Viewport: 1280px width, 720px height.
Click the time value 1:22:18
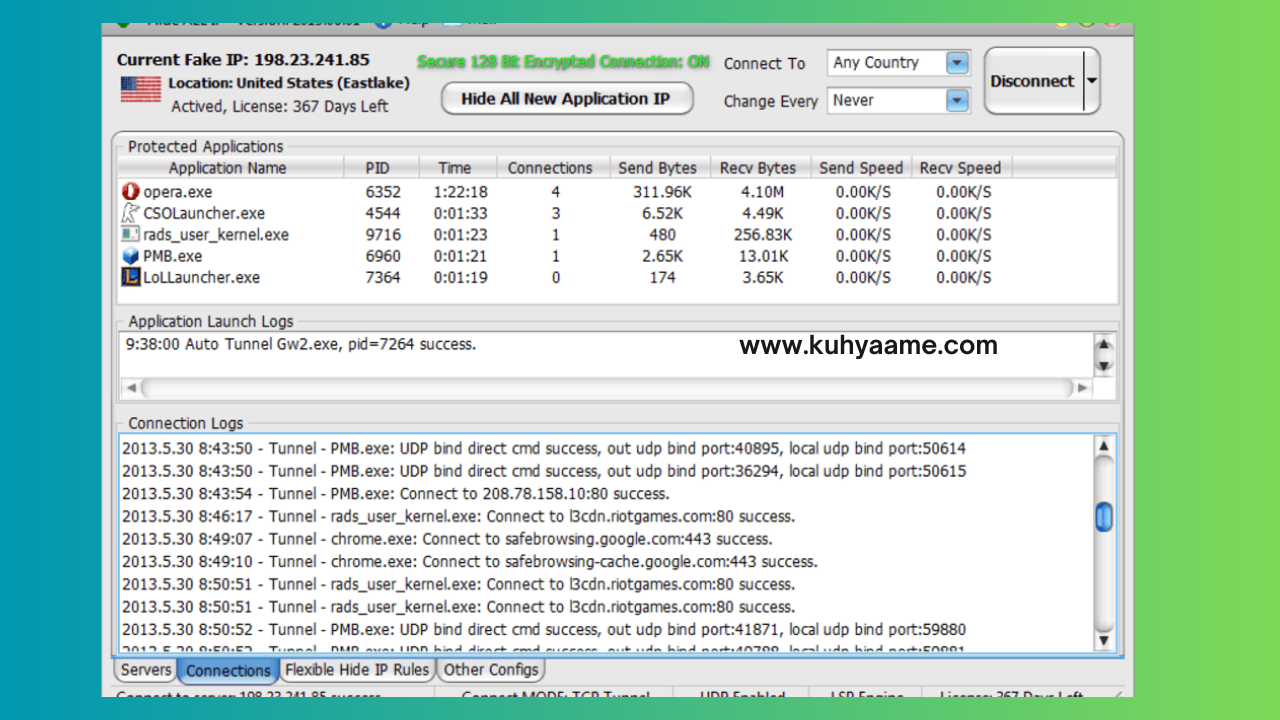pos(460,192)
